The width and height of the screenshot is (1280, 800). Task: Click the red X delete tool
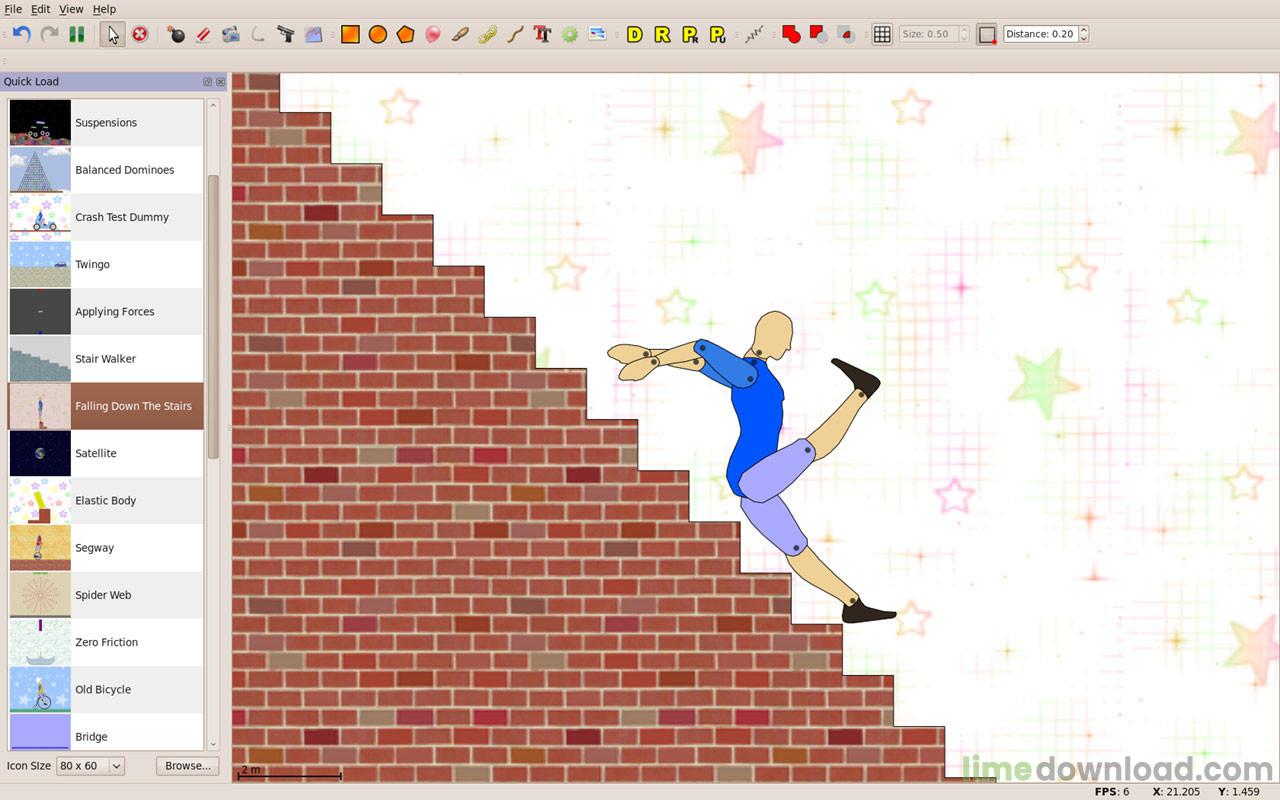pyautogui.click(x=140, y=34)
